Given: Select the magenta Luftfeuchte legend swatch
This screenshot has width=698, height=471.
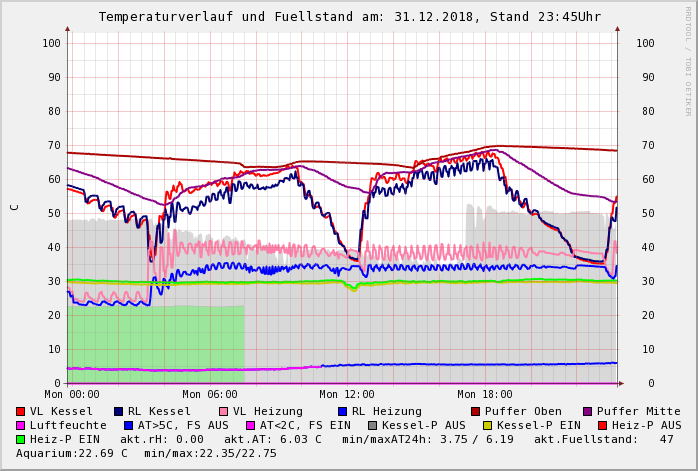Looking at the screenshot, I should pos(21,425).
